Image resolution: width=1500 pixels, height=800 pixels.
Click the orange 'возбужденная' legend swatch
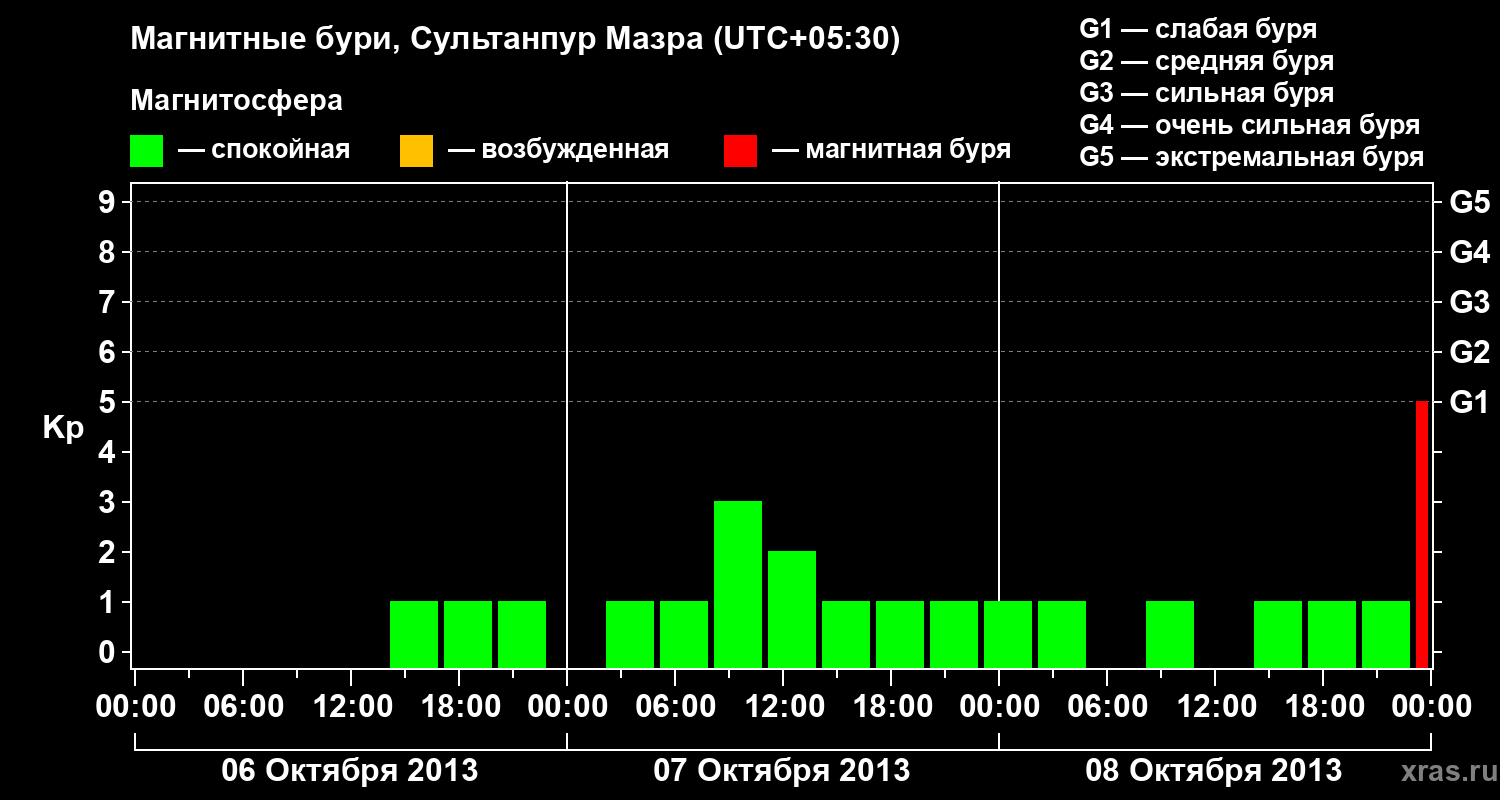[416, 151]
